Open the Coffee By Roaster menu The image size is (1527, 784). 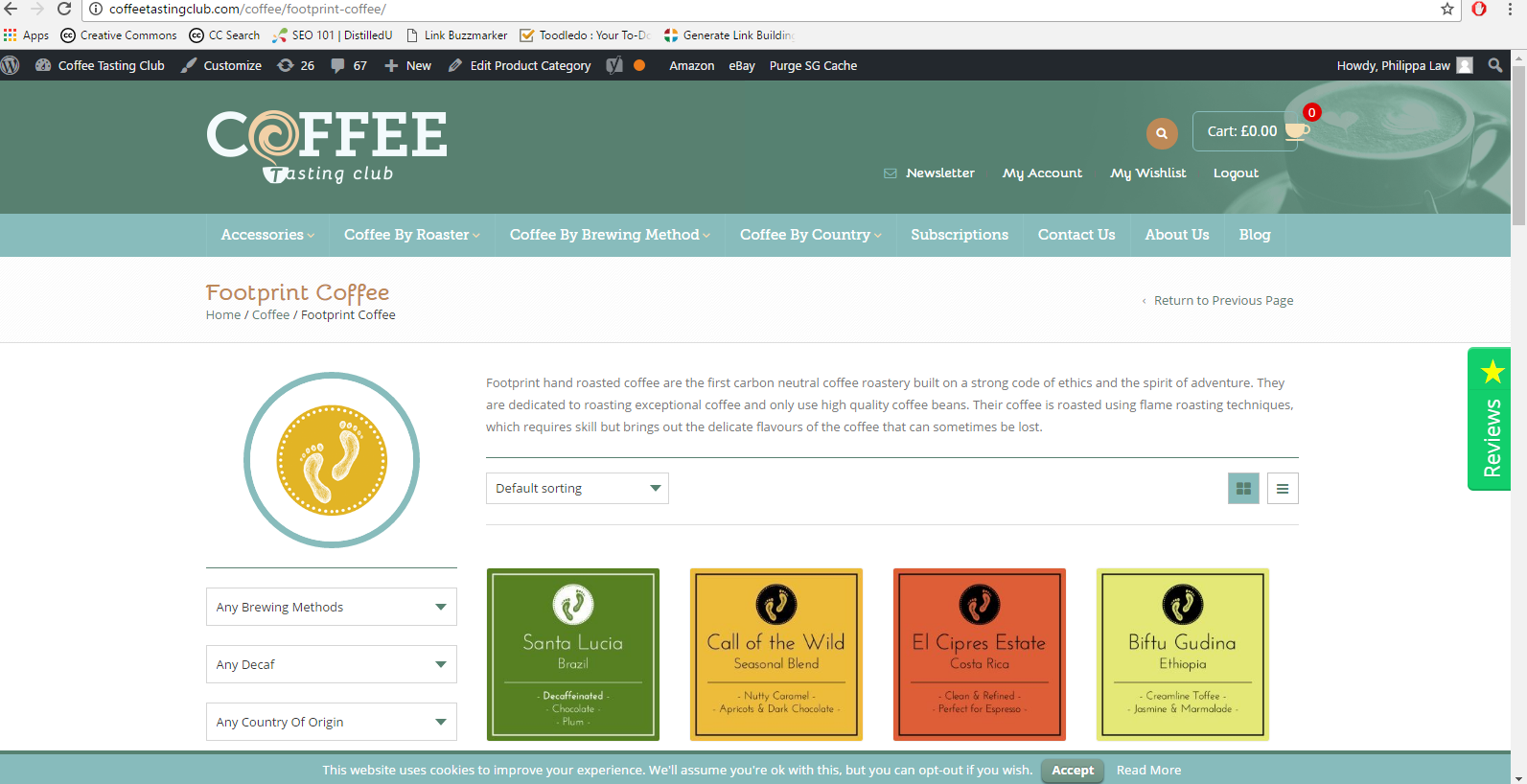click(x=412, y=235)
